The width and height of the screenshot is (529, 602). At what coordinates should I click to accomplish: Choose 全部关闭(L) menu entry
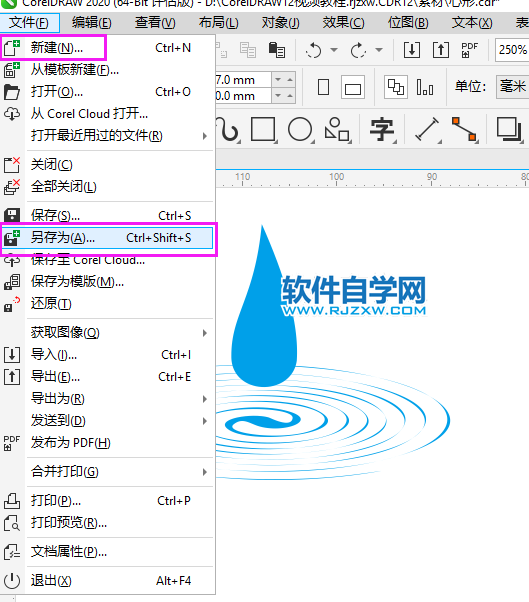[107, 187]
